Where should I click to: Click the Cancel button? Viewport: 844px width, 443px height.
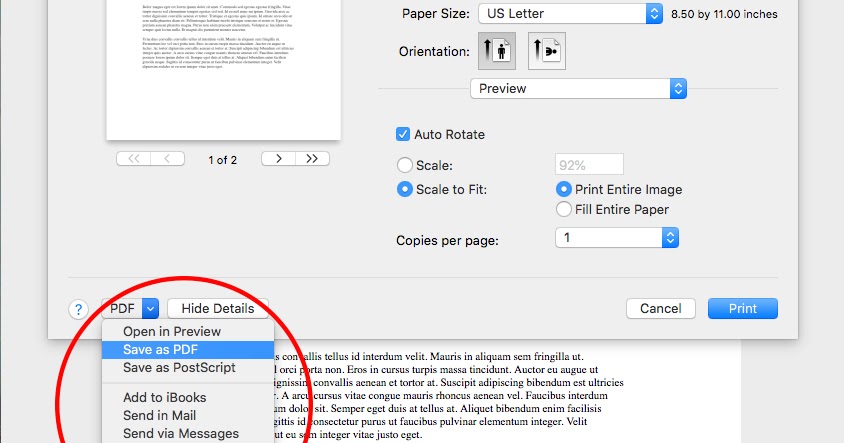(660, 308)
